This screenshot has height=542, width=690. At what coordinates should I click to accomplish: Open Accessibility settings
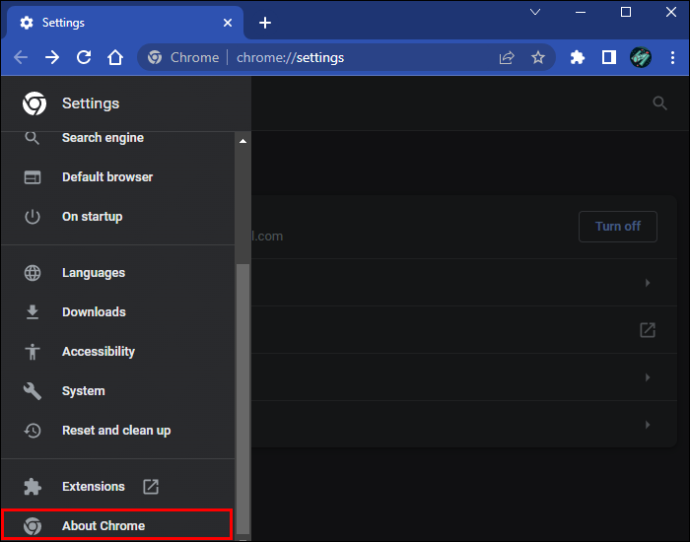117,352
